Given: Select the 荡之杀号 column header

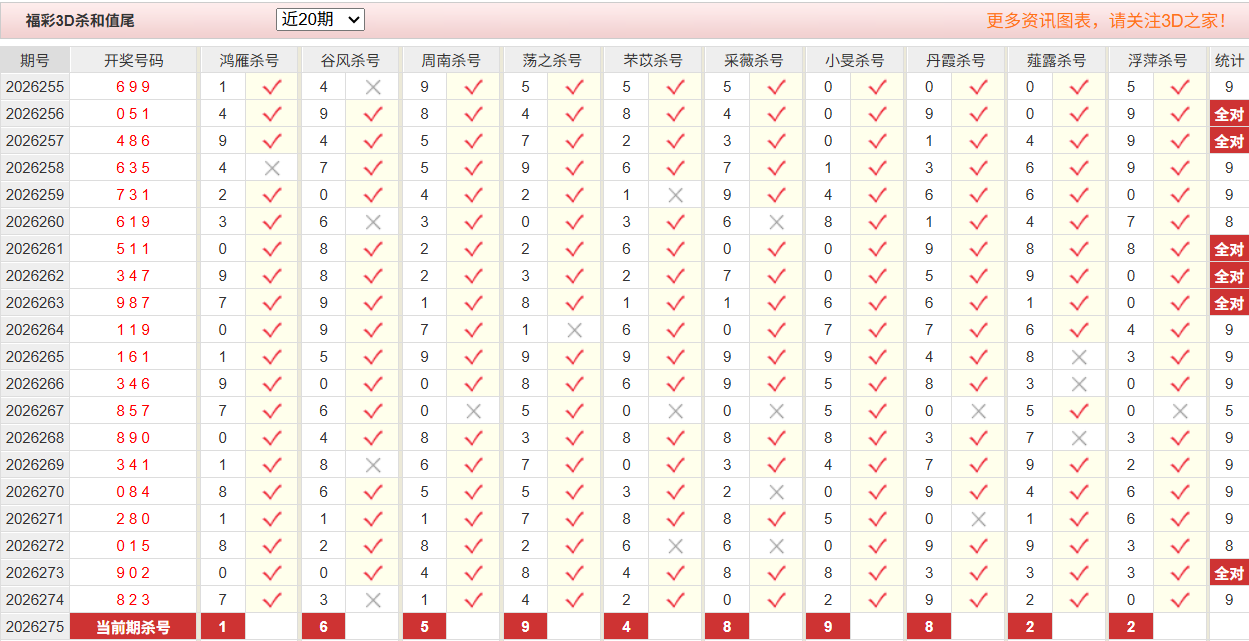Looking at the screenshot, I should tap(552, 60).
